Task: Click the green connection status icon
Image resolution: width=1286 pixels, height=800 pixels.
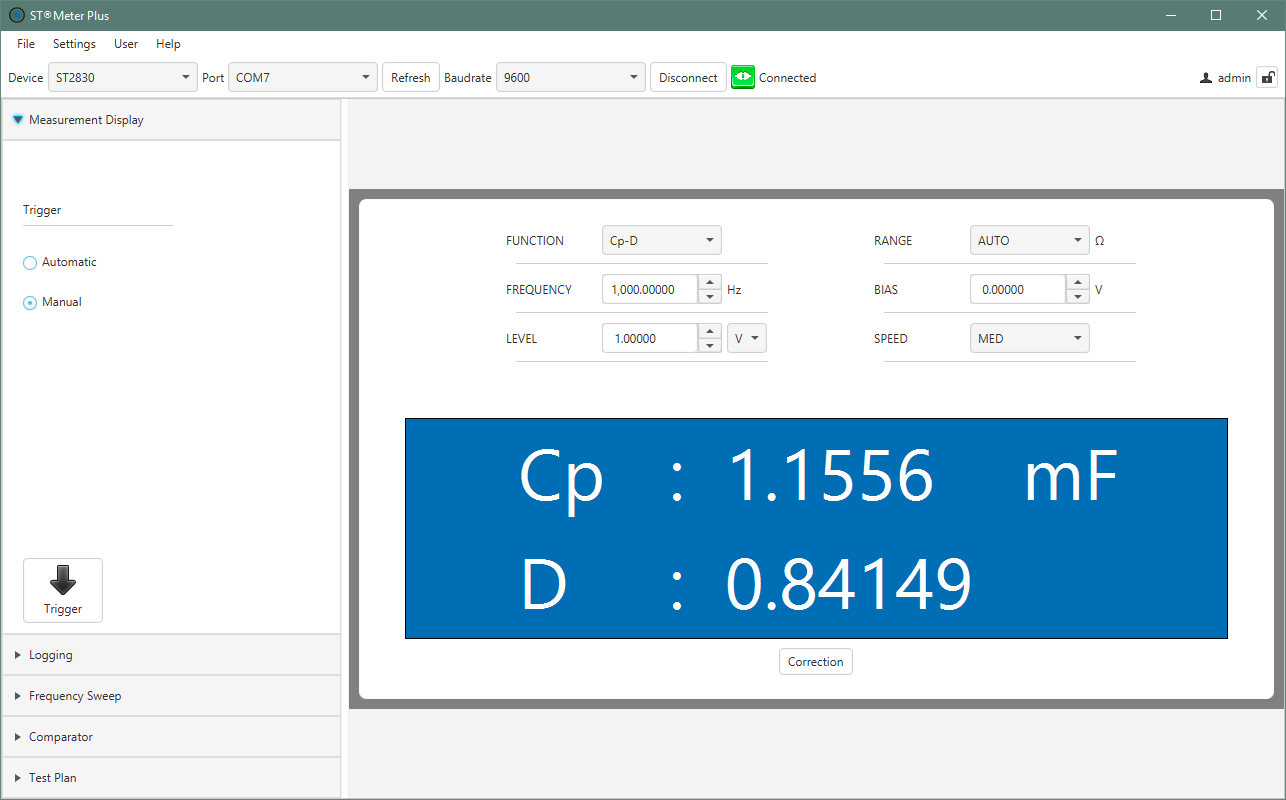Action: (742, 77)
